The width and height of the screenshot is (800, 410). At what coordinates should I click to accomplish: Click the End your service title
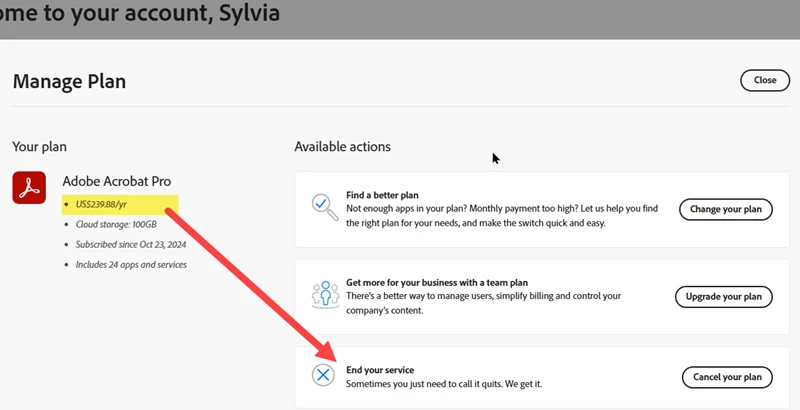380,370
